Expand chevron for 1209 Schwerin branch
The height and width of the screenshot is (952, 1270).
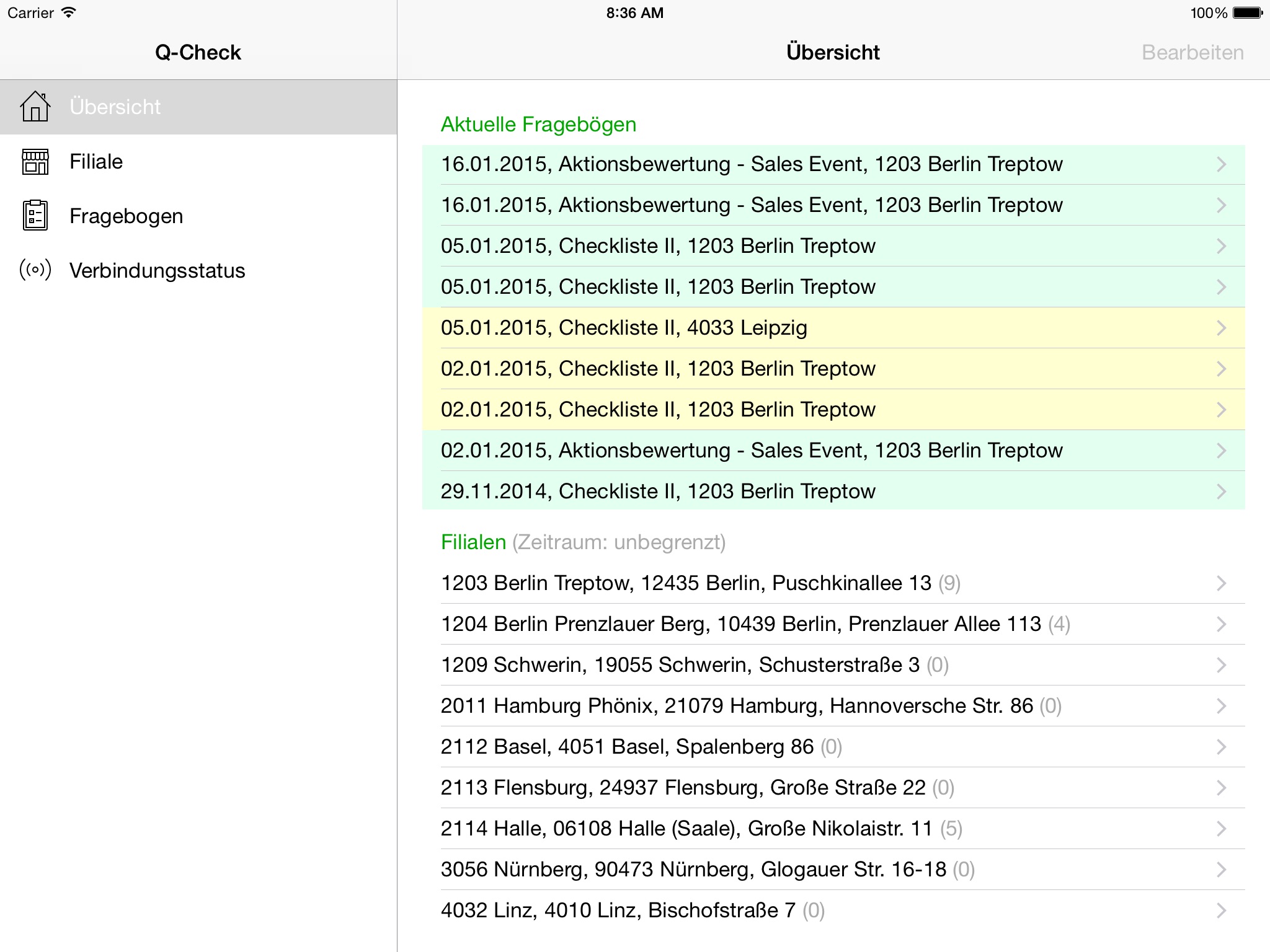click(1221, 665)
